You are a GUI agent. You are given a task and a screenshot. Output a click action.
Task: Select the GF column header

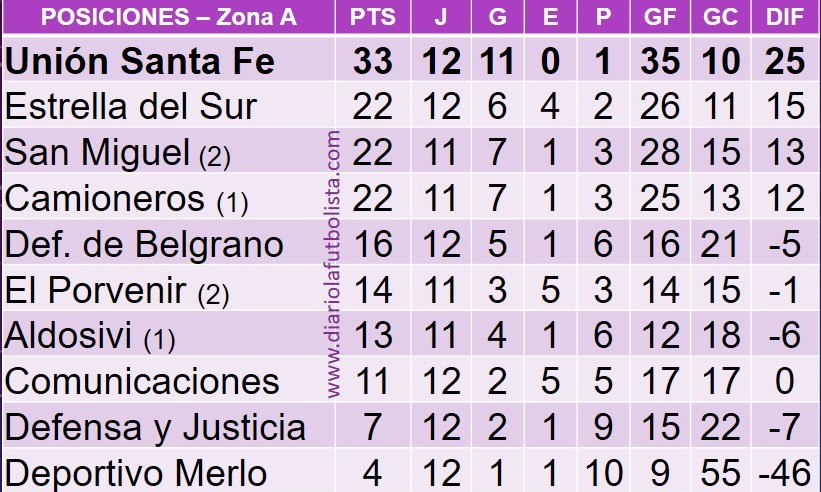point(660,17)
